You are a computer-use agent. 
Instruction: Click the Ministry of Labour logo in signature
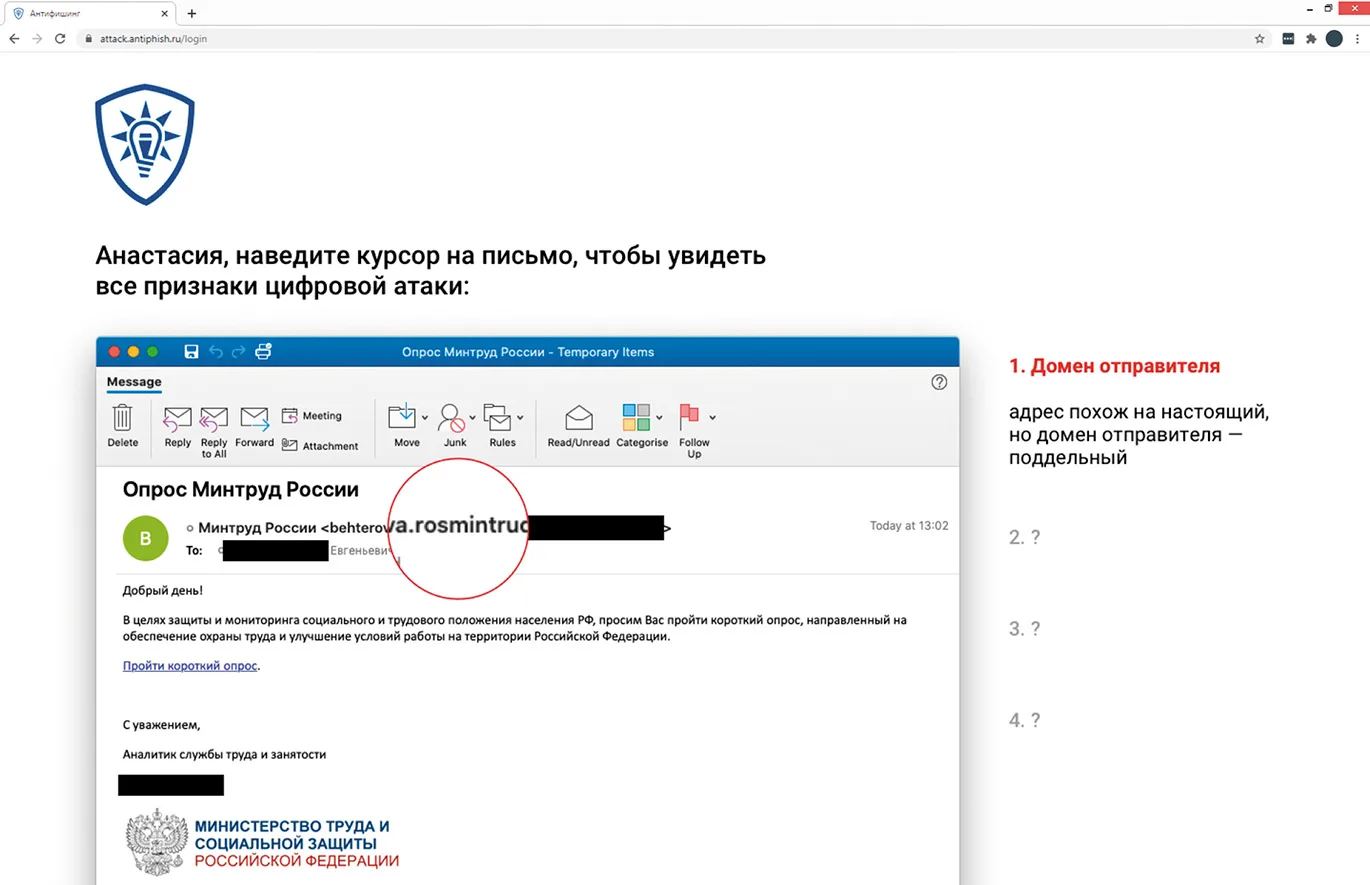[x=262, y=844]
